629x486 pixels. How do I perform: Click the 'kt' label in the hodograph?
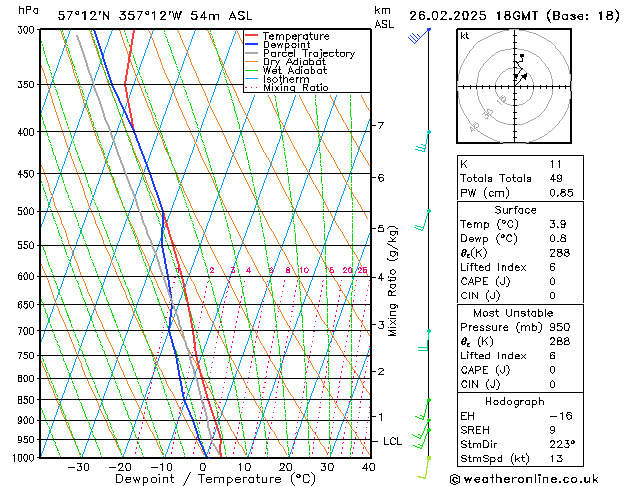point(465,36)
